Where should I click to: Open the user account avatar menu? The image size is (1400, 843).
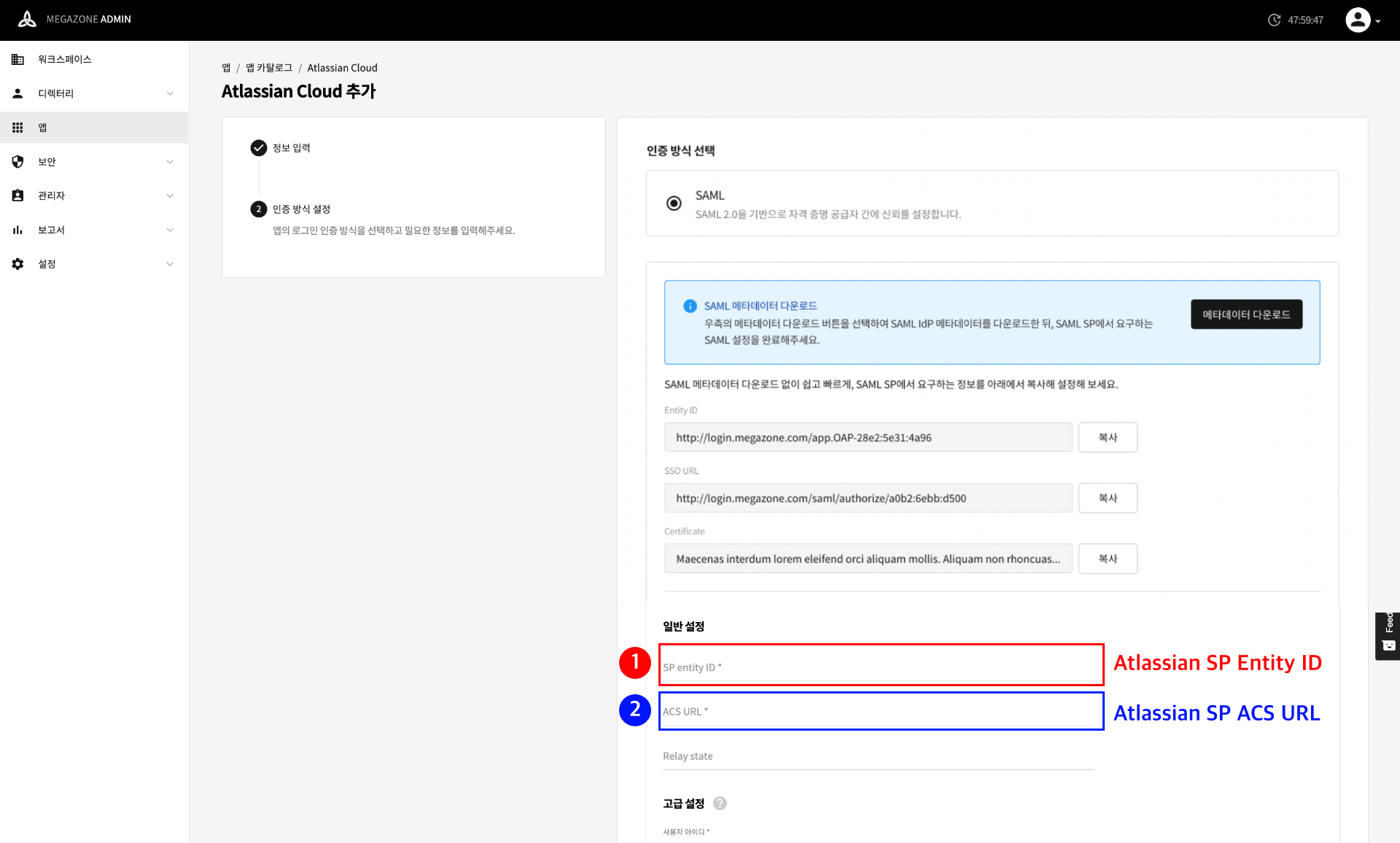point(1358,20)
